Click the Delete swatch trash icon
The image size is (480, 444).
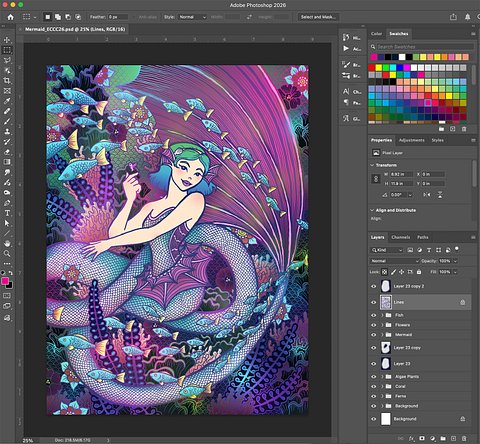pos(464,129)
